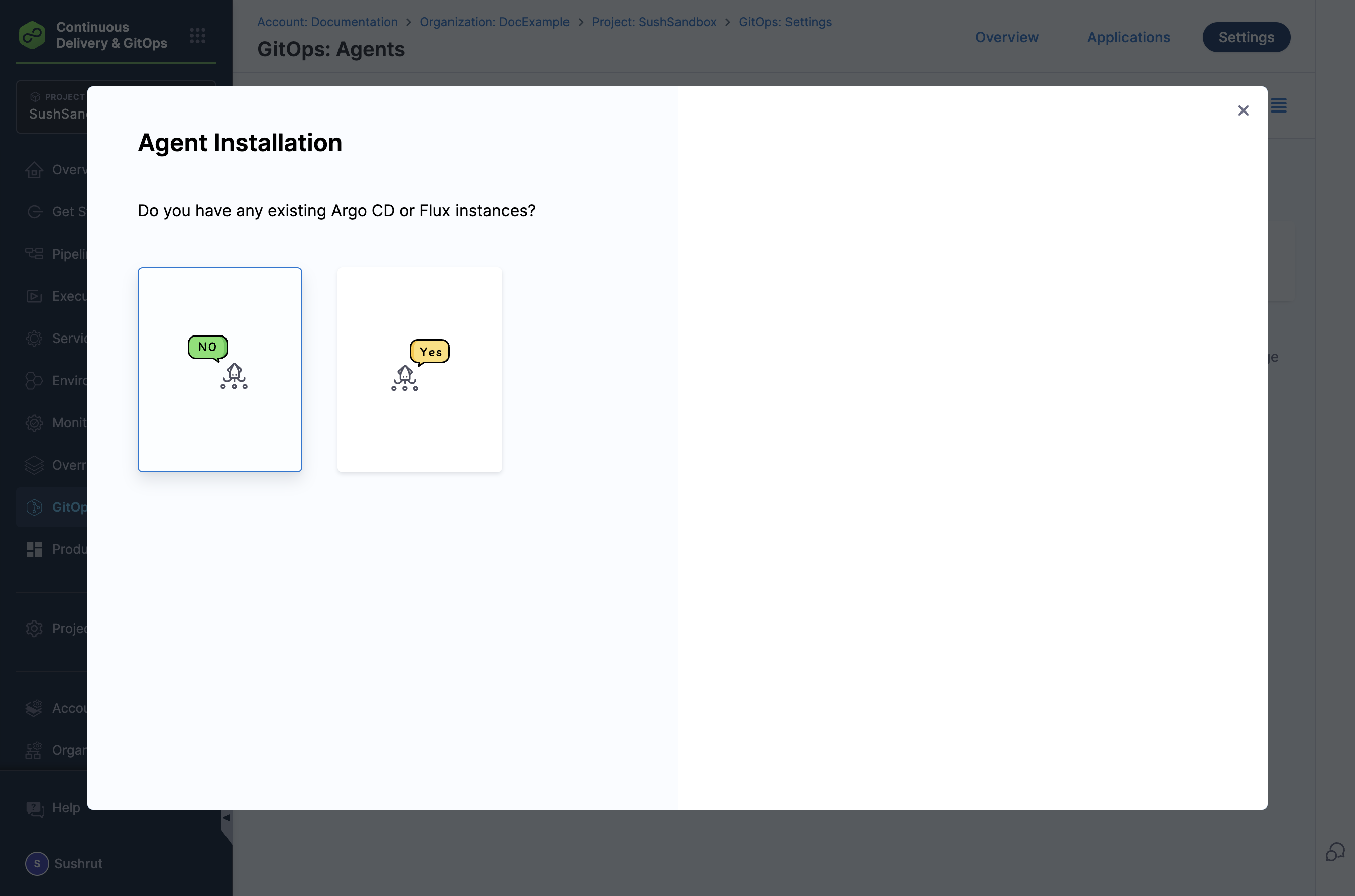Open the Help icon in sidebar
Screen dimensions: 1355x896
34,808
